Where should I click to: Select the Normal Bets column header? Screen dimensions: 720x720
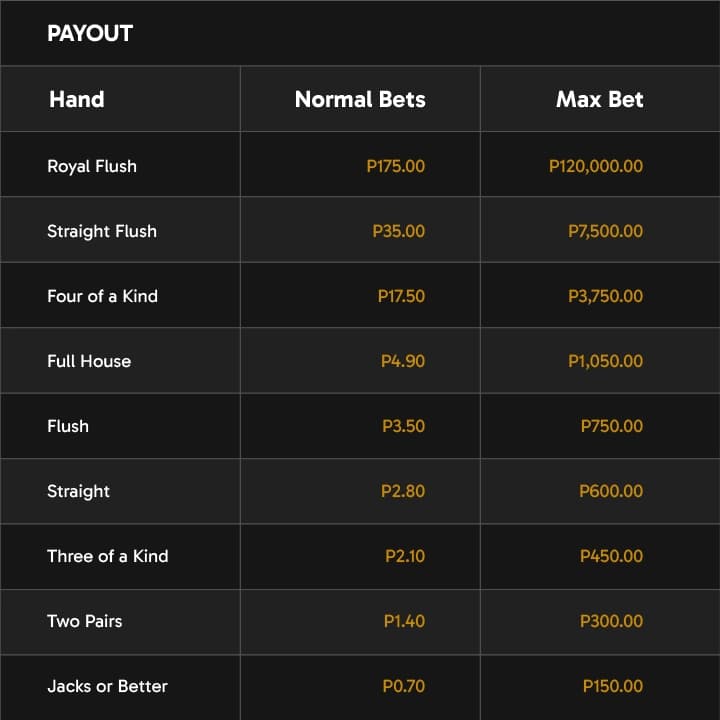(x=360, y=99)
